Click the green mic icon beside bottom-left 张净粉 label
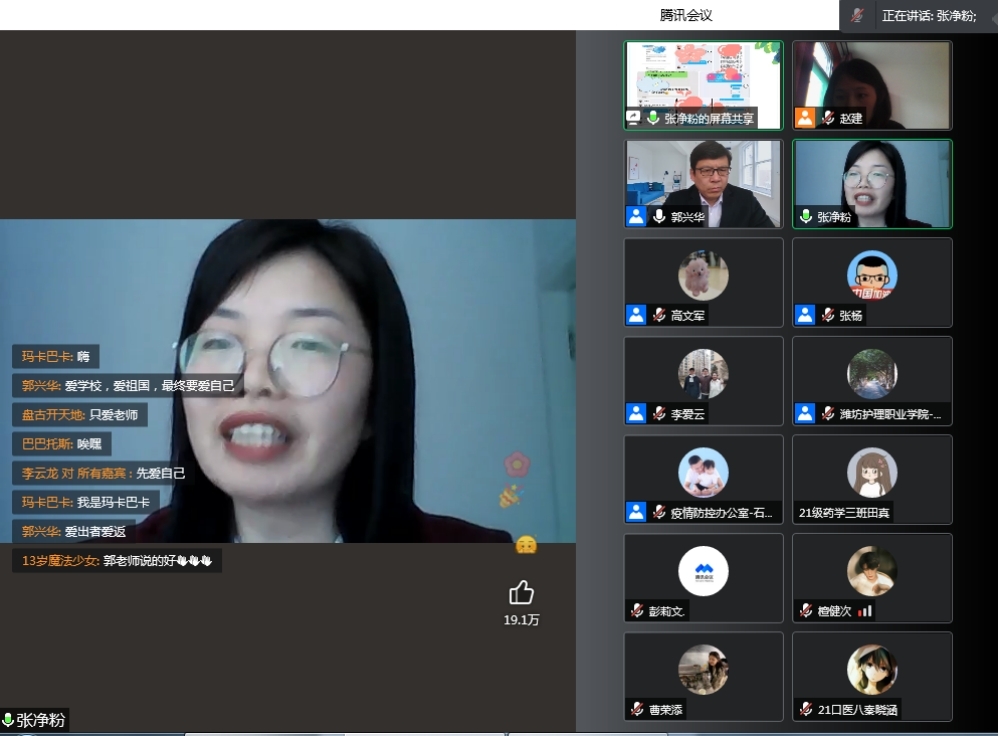Viewport: 999px width, 736px height. pyautogui.click(x=8, y=720)
